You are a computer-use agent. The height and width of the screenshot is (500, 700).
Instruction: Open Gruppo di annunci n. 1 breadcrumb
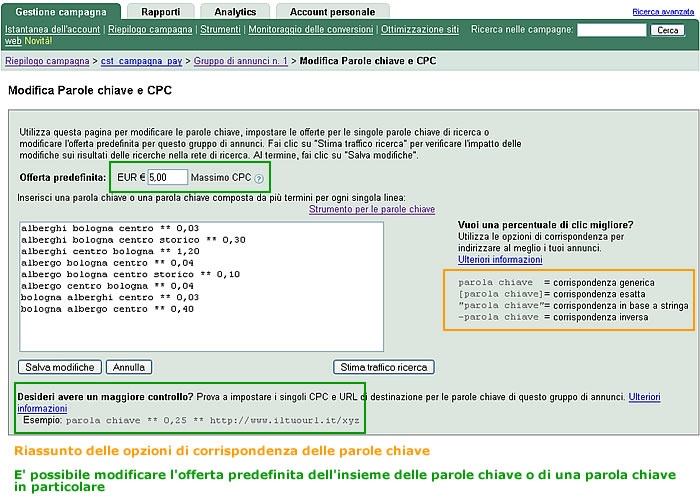point(241,61)
